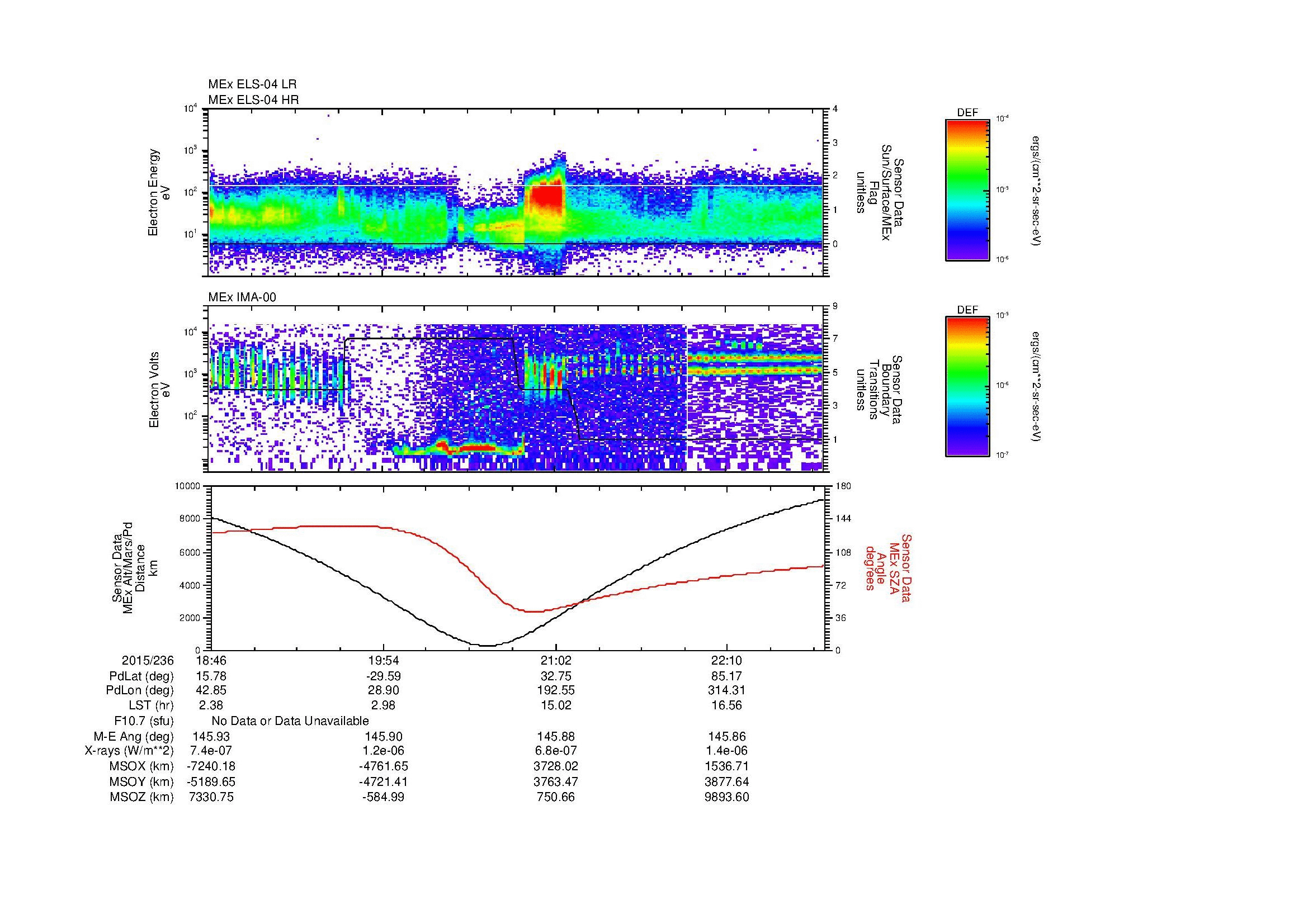Select the date label '2015/236'
1308x924 pixels.
[148, 660]
